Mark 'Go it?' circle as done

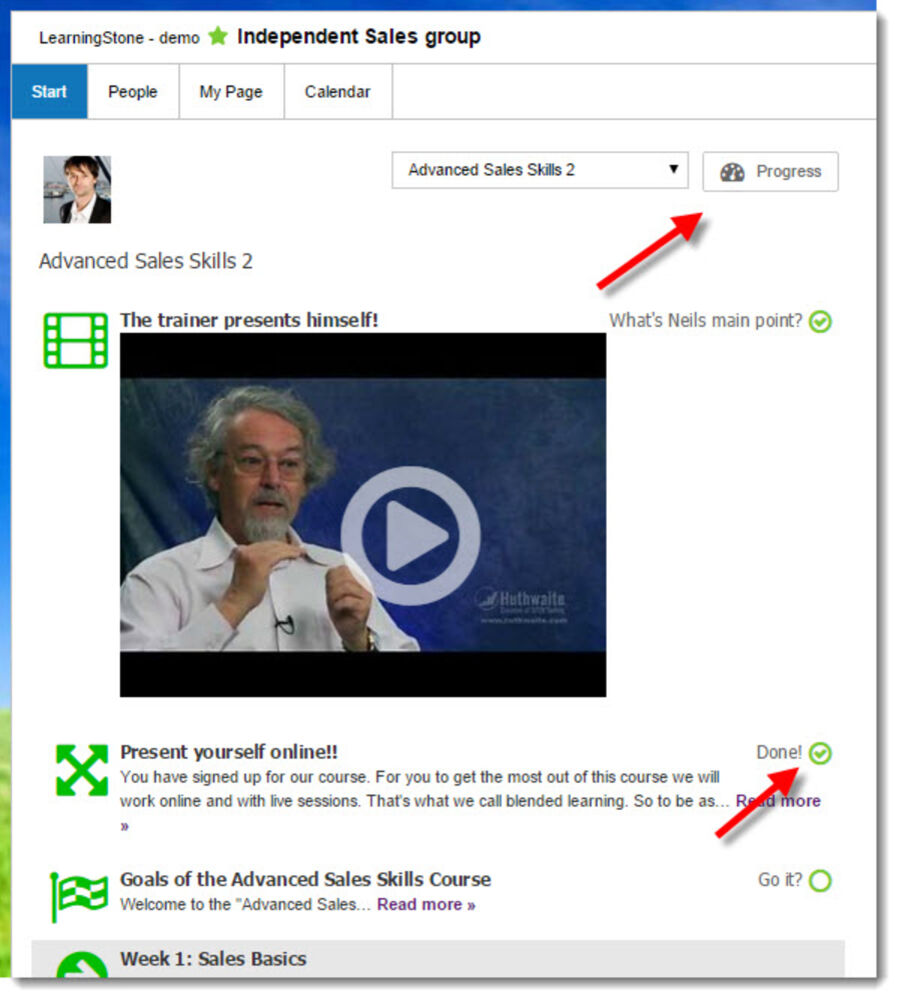coord(818,881)
